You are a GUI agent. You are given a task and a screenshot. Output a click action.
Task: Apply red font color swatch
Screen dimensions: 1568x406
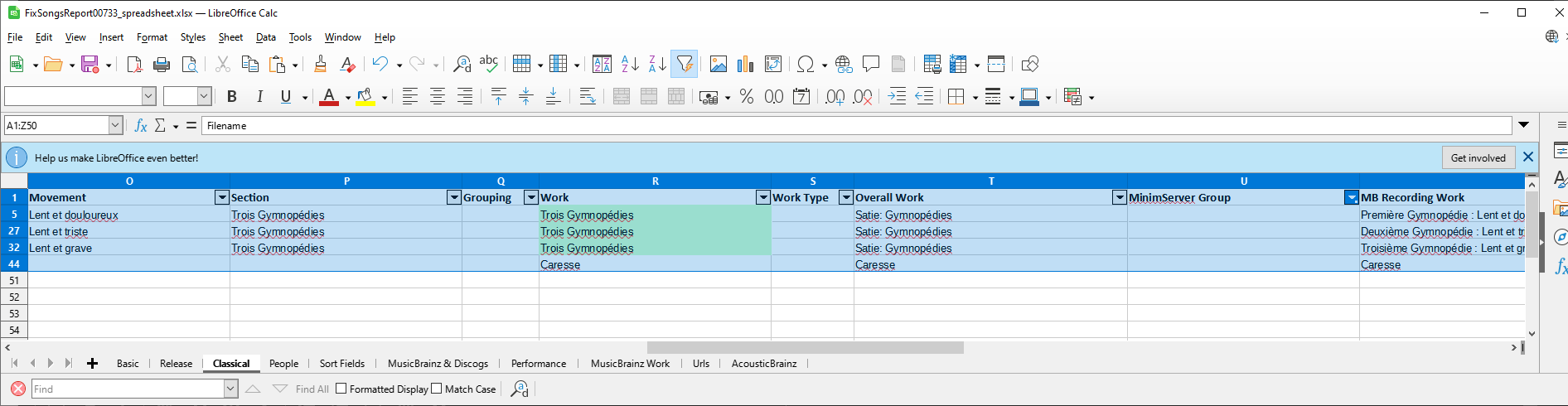329,97
